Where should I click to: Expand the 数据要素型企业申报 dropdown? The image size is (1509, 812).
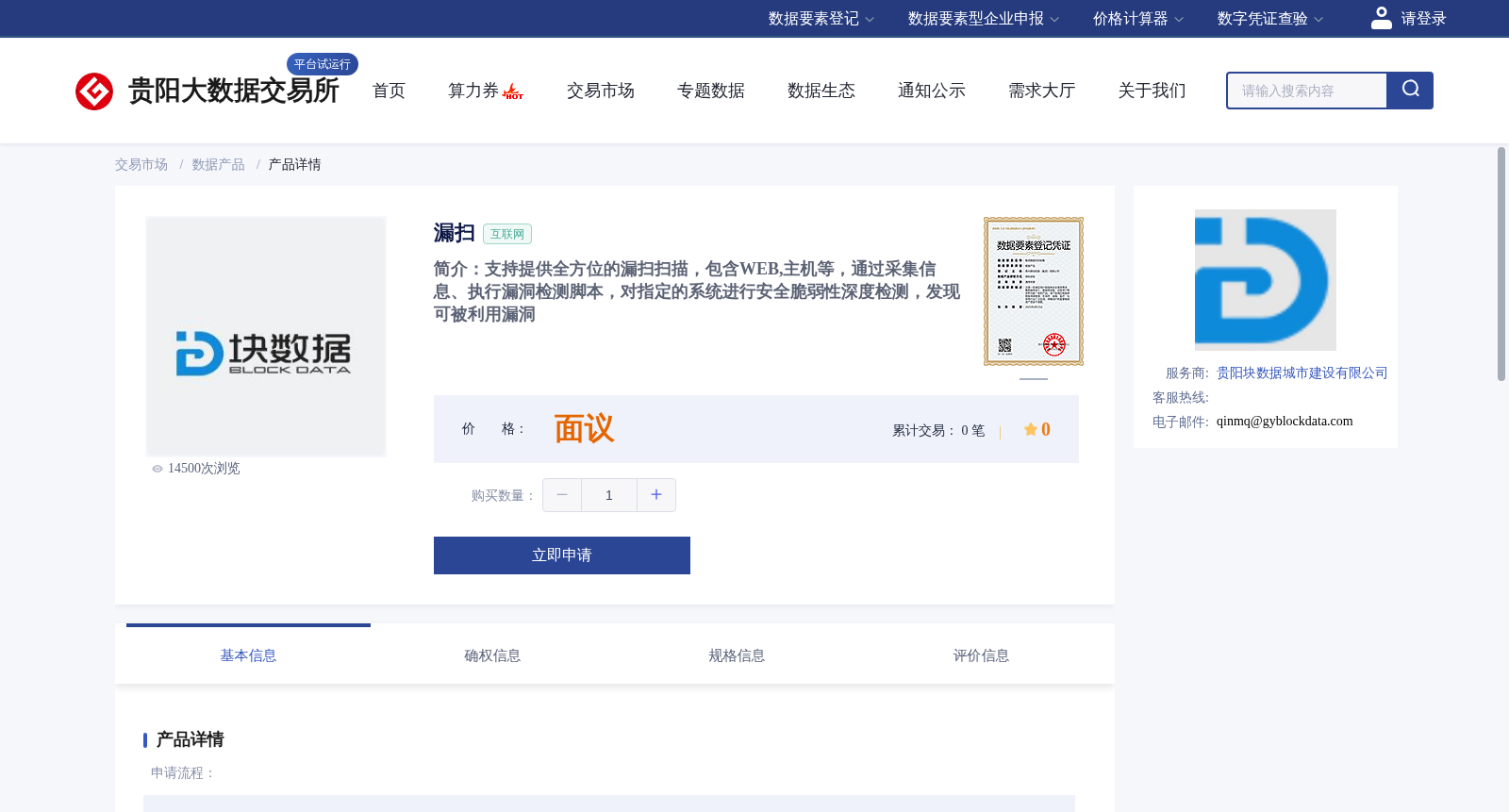pyautogui.click(x=984, y=19)
